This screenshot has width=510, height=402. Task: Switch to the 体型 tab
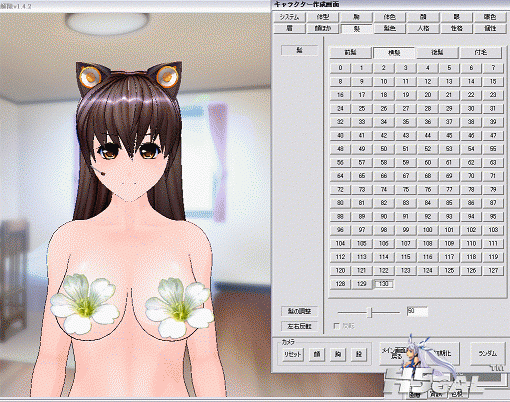323,17
